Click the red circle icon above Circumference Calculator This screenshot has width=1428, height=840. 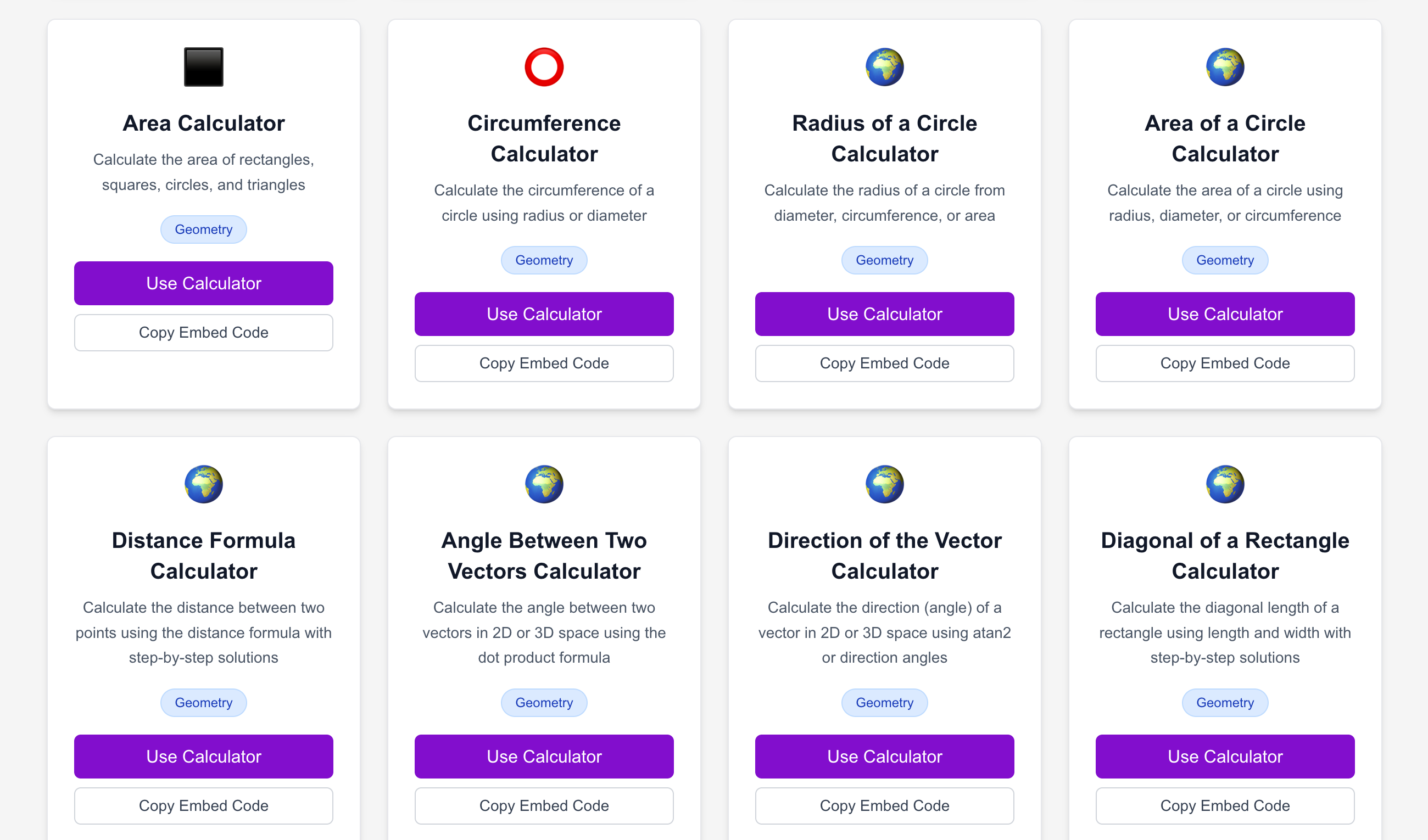pyautogui.click(x=544, y=66)
